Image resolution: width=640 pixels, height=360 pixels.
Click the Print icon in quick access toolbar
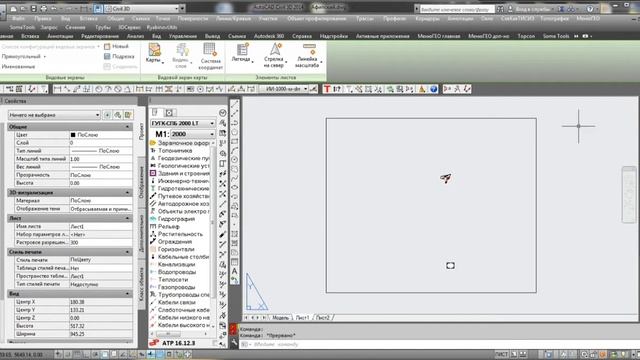pos(43,9)
